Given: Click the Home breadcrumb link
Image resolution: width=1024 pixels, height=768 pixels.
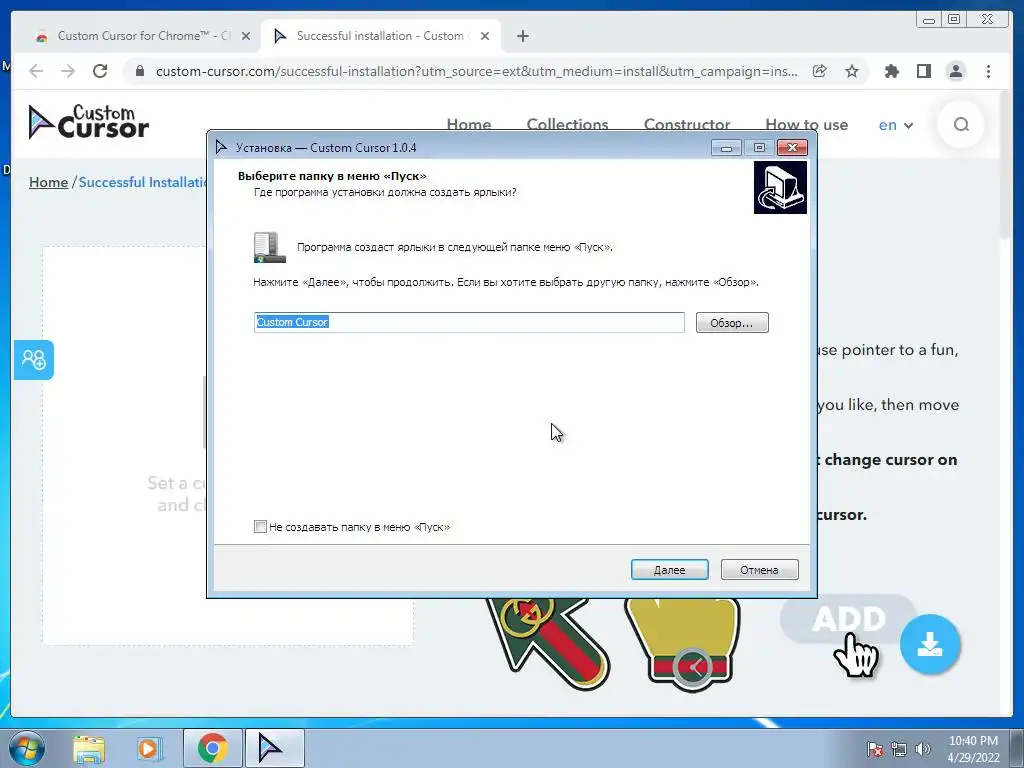Looking at the screenshot, I should (x=48, y=182).
